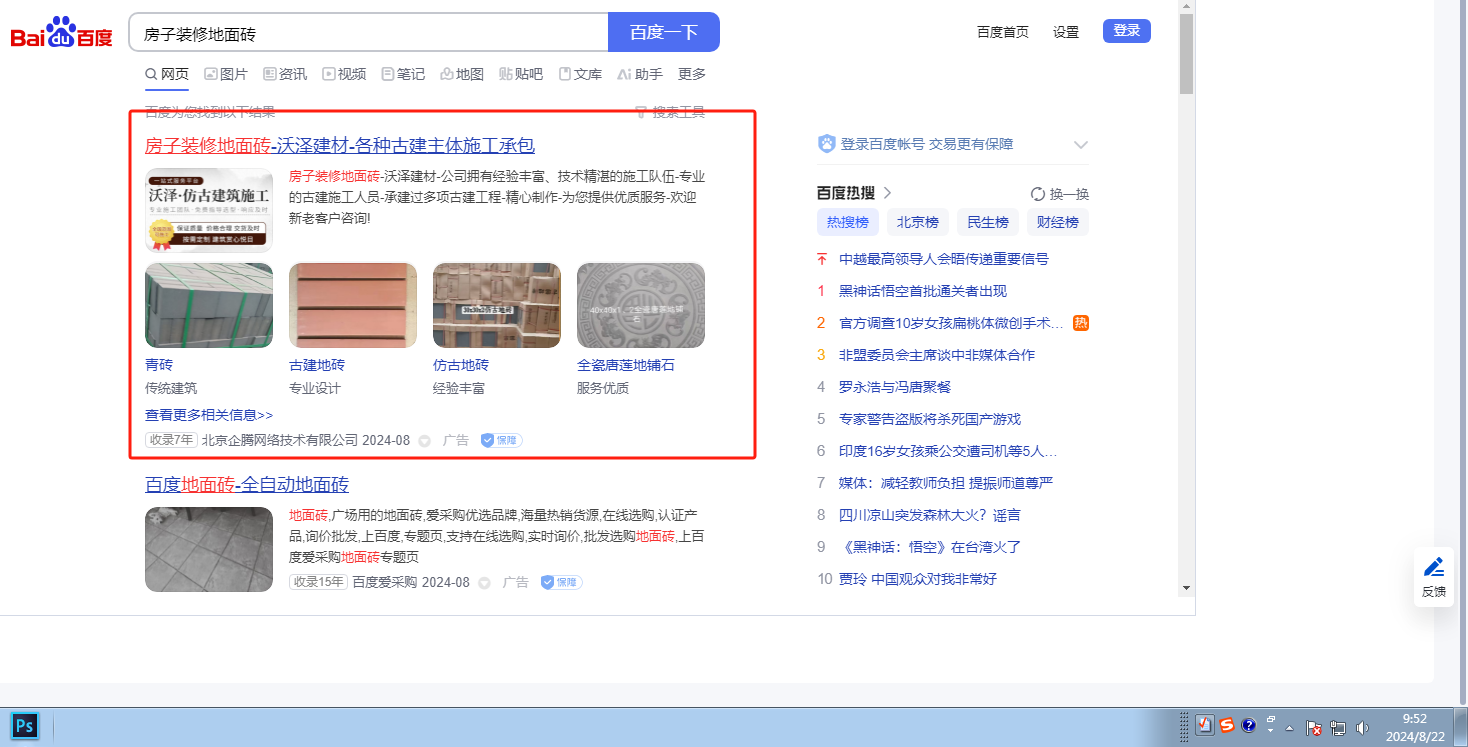Open the 全瓷唐莲地铺石 text link
The height and width of the screenshot is (747, 1468).
pyautogui.click(x=626, y=365)
